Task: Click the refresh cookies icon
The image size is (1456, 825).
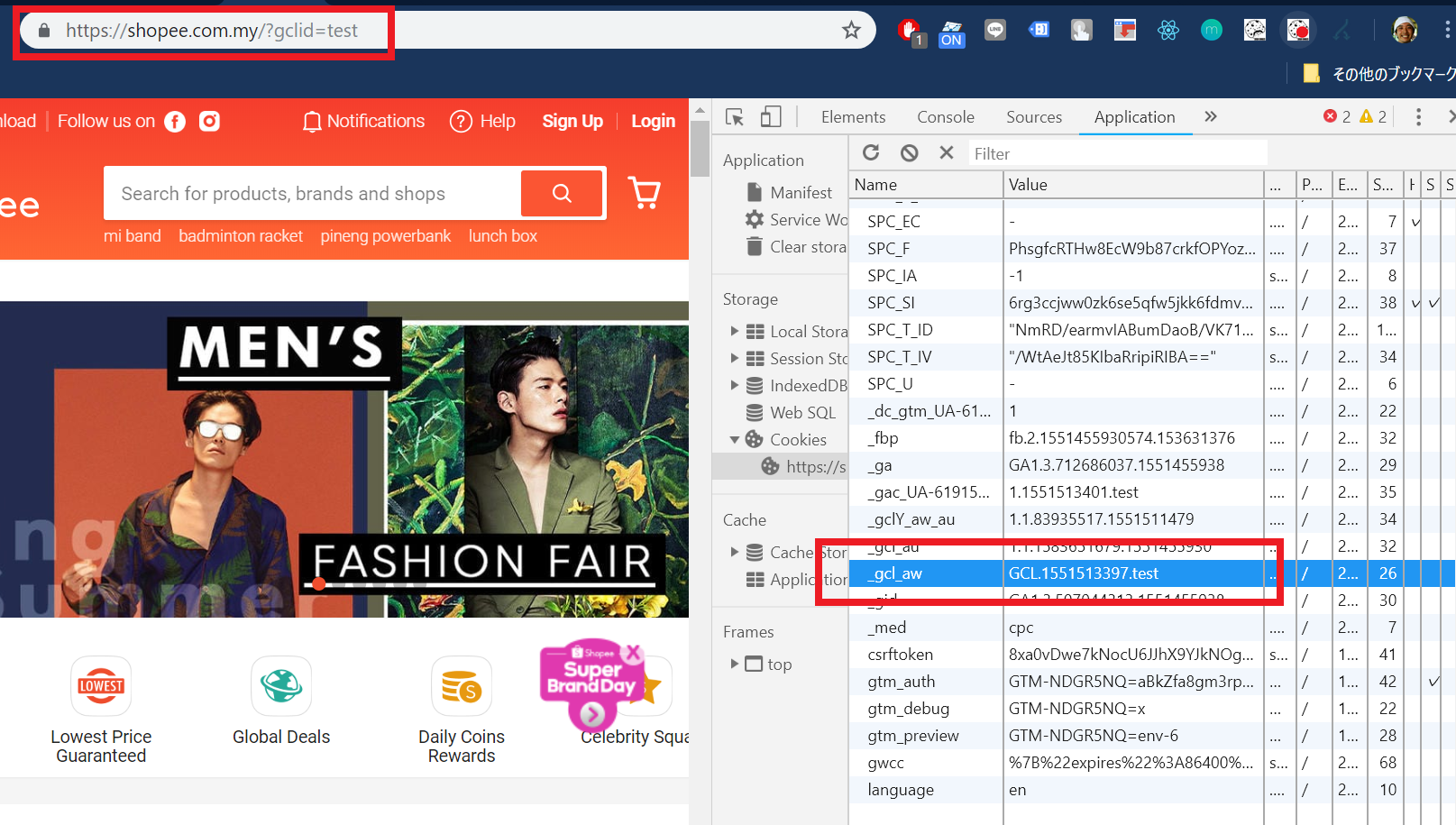Action: [x=871, y=153]
